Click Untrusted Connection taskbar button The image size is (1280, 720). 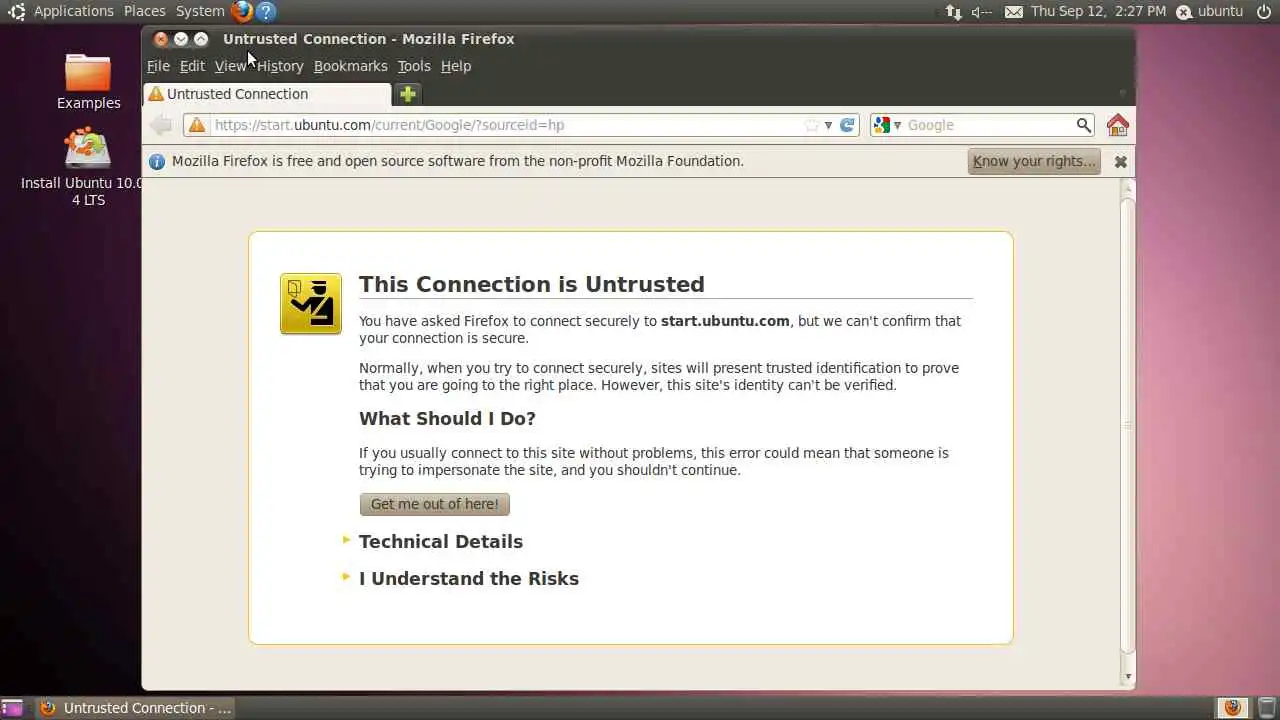tap(135, 708)
